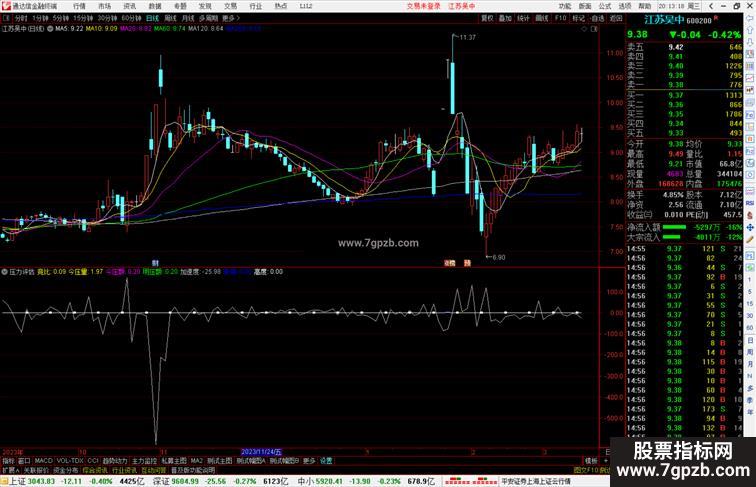The width and height of the screenshot is (756, 487).
Task: Click the 日 period sidebar icon
Action: [750, 340]
